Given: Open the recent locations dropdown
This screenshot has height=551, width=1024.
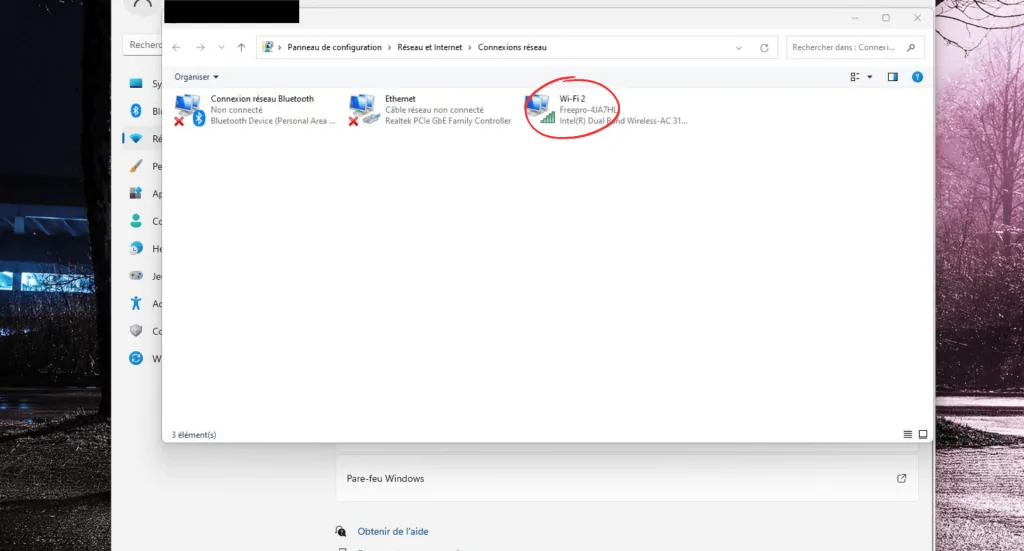Looking at the screenshot, I should (x=221, y=48).
